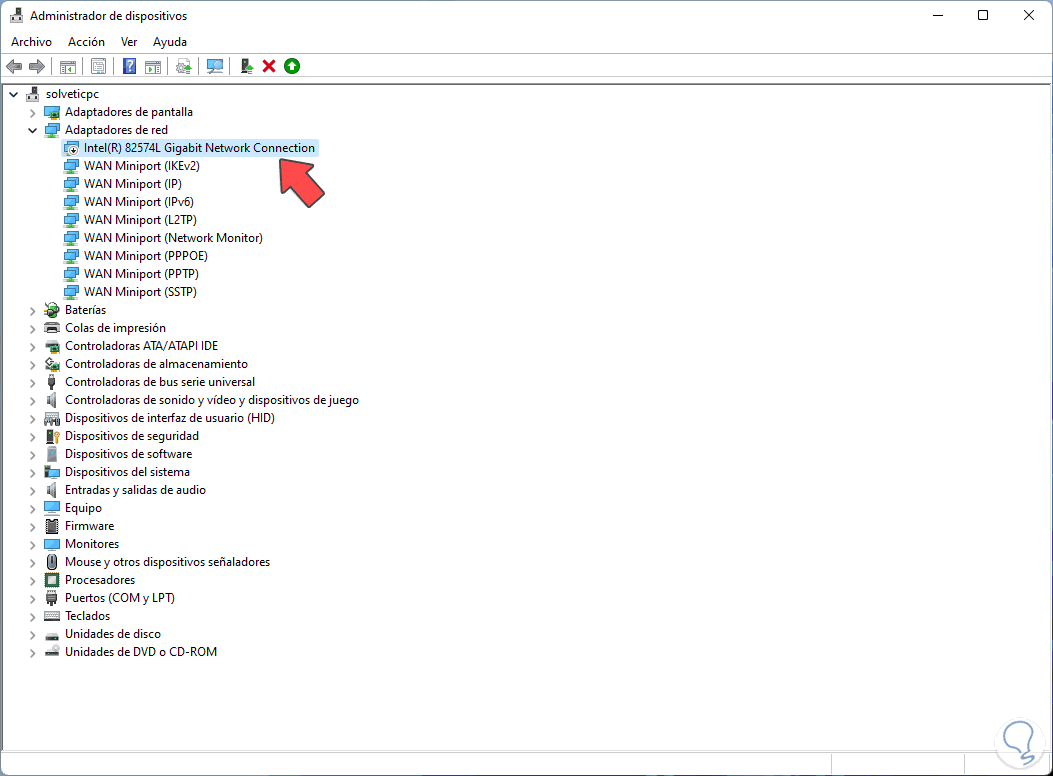Image resolution: width=1053 pixels, height=776 pixels.
Task: Open the Acción menu
Action: [x=86, y=42]
